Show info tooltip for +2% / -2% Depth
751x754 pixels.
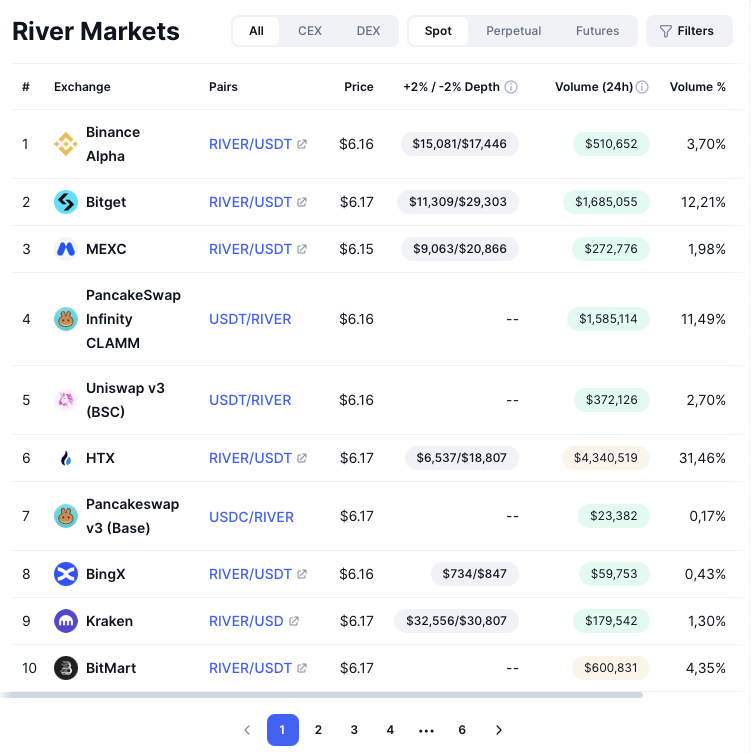[x=511, y=87]
